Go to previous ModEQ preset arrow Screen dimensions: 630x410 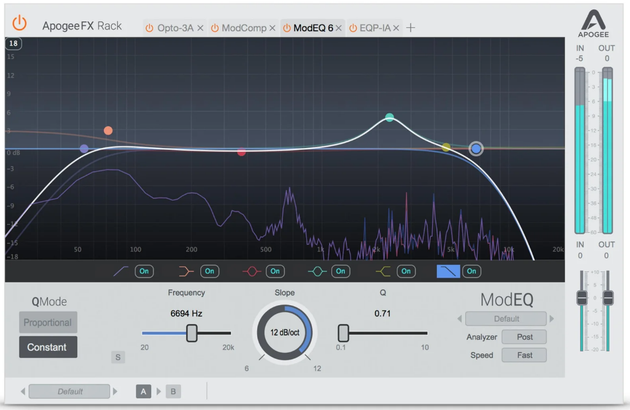point(460,319)
